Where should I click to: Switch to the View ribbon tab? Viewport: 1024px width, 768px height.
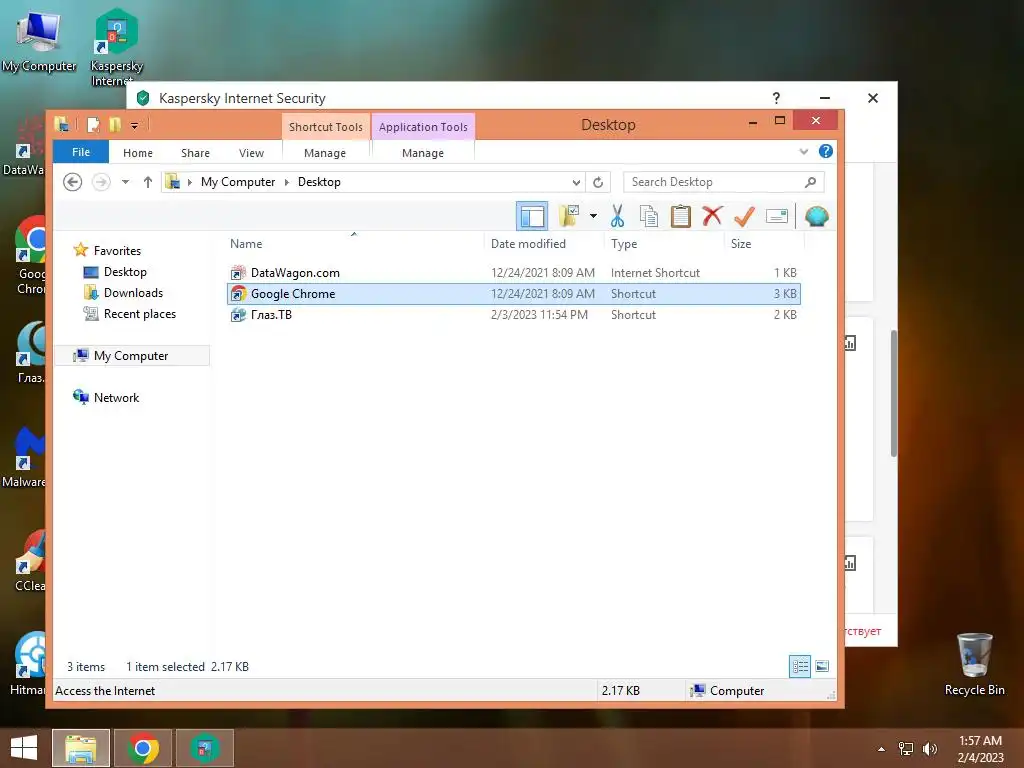pyautogui.click(x=251, y=153)
